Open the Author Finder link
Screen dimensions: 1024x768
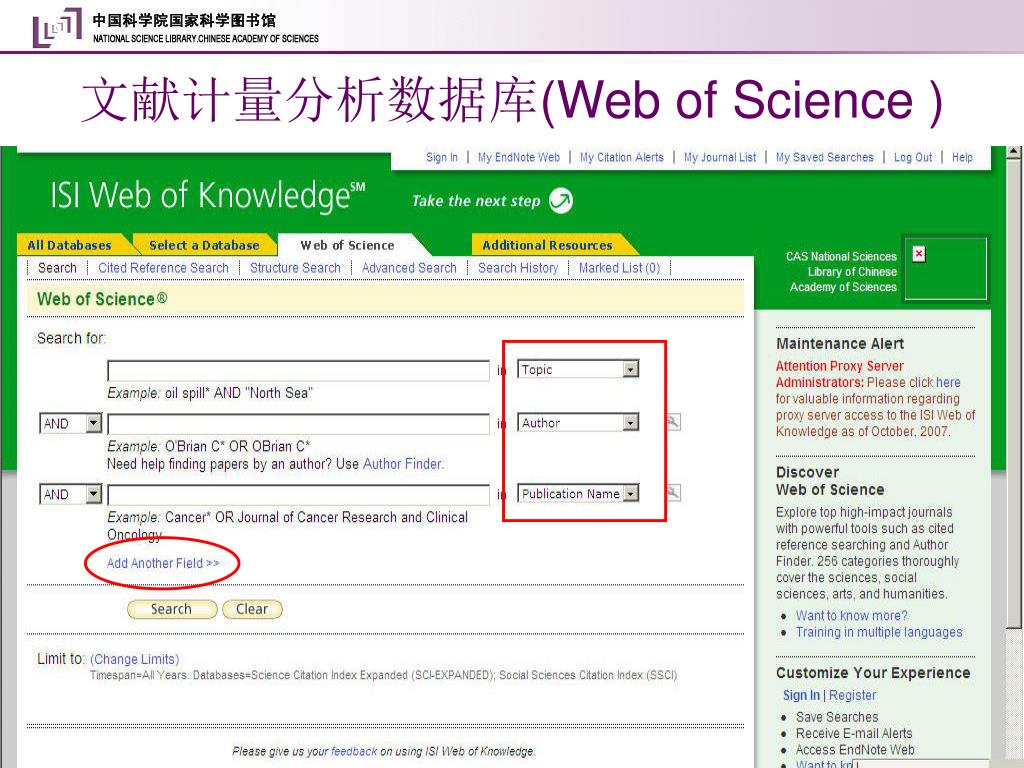tap(402, 464)
